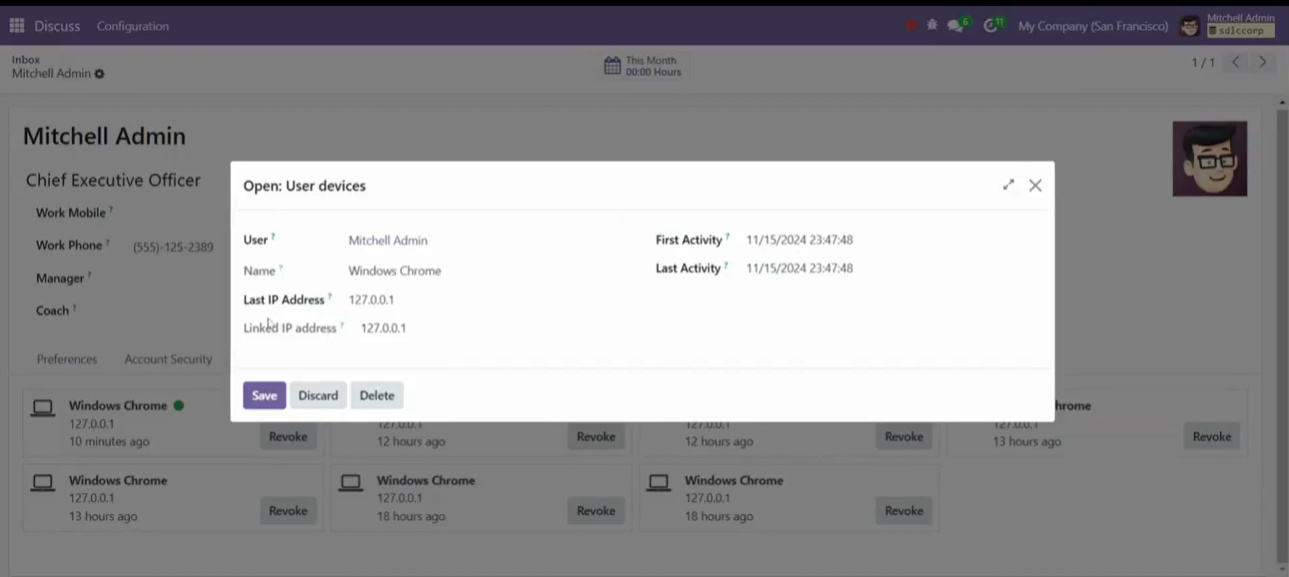The image size is (1289, 577).
Task: Open conversations icon with badge 6
Action: (958, 25)
